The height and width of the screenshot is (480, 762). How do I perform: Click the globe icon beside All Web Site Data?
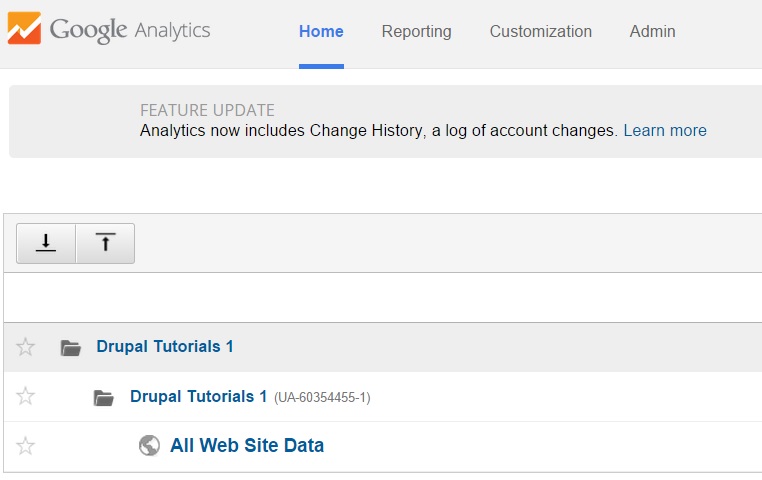pos(149,446)
